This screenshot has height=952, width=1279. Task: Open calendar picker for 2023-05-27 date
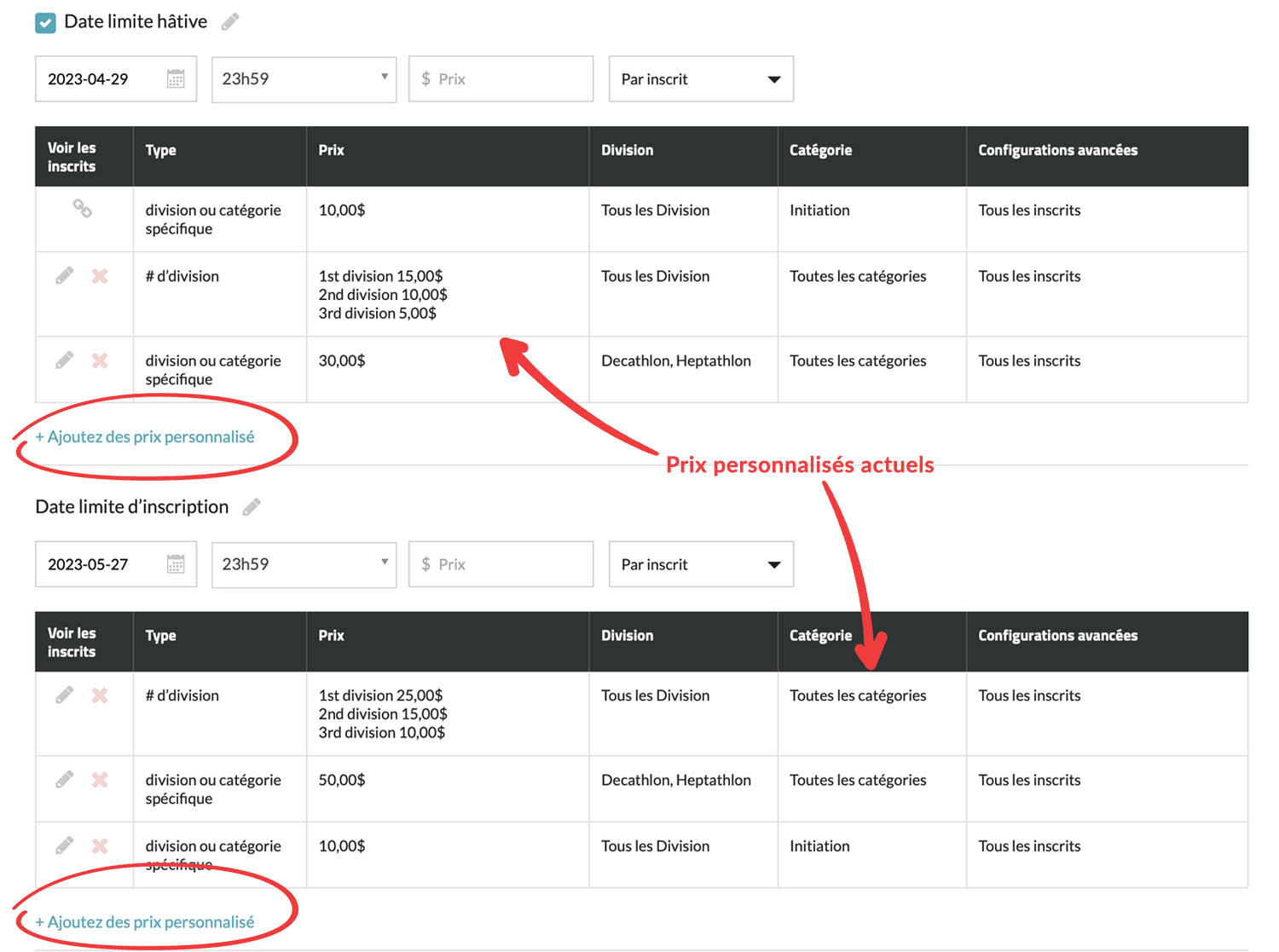pos(176,564)
